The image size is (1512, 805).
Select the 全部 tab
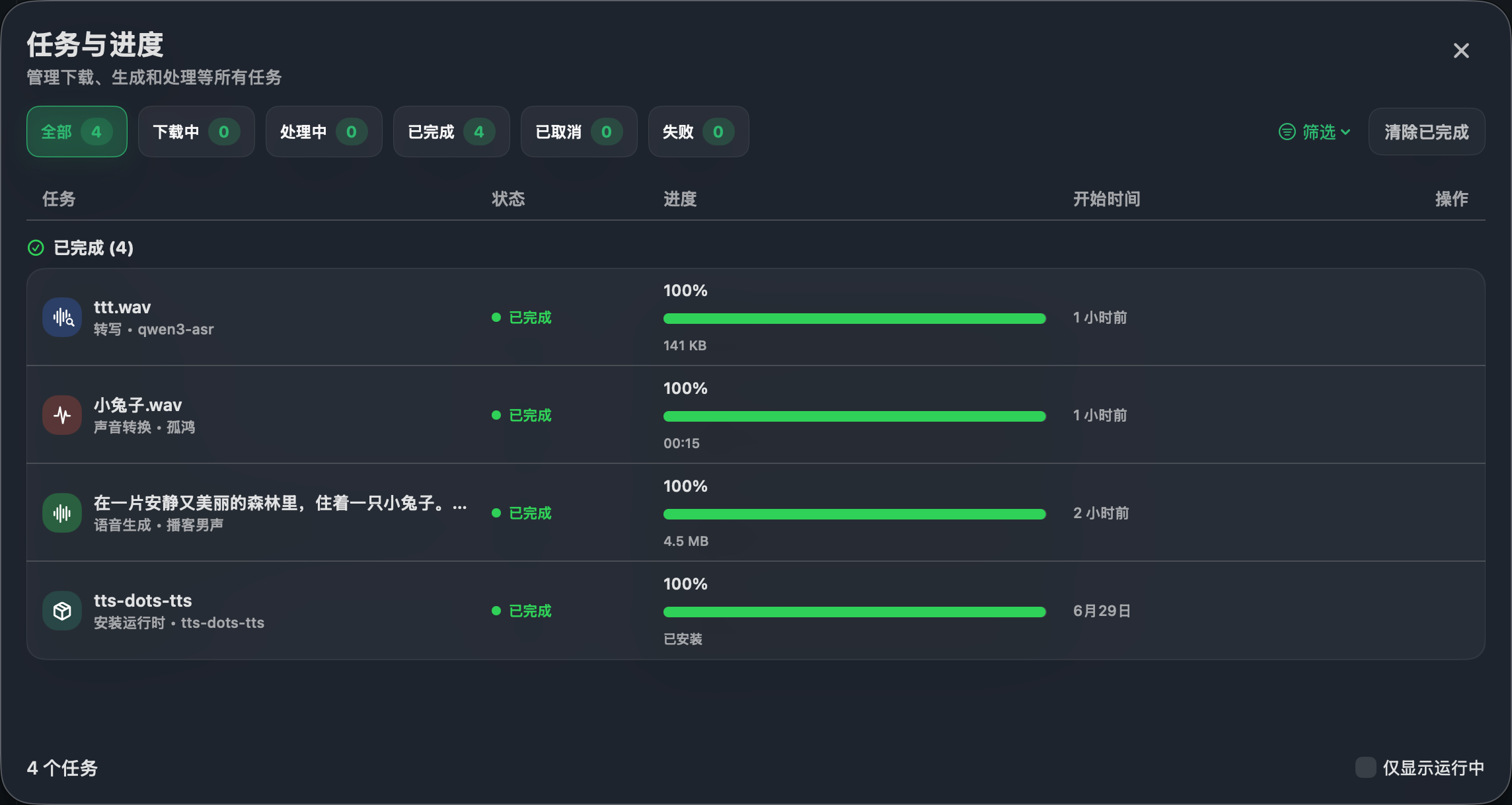coord(77,132)
